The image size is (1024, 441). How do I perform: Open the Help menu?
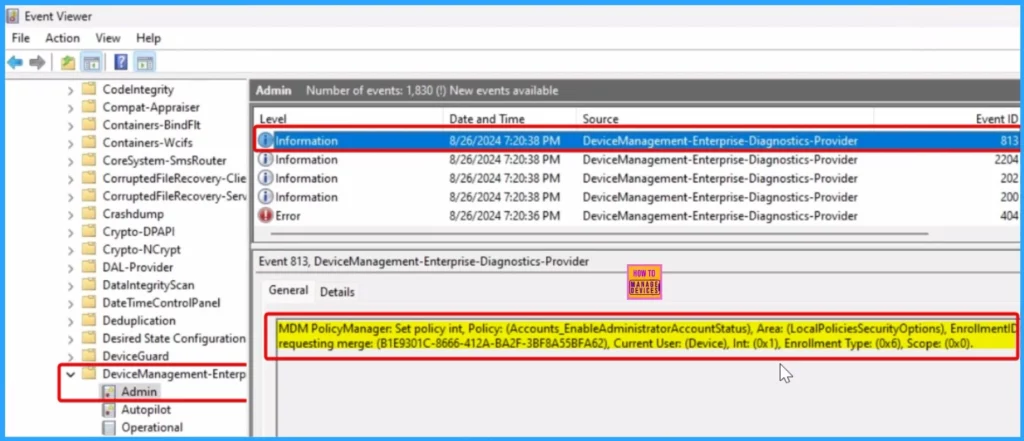point(148,38)
